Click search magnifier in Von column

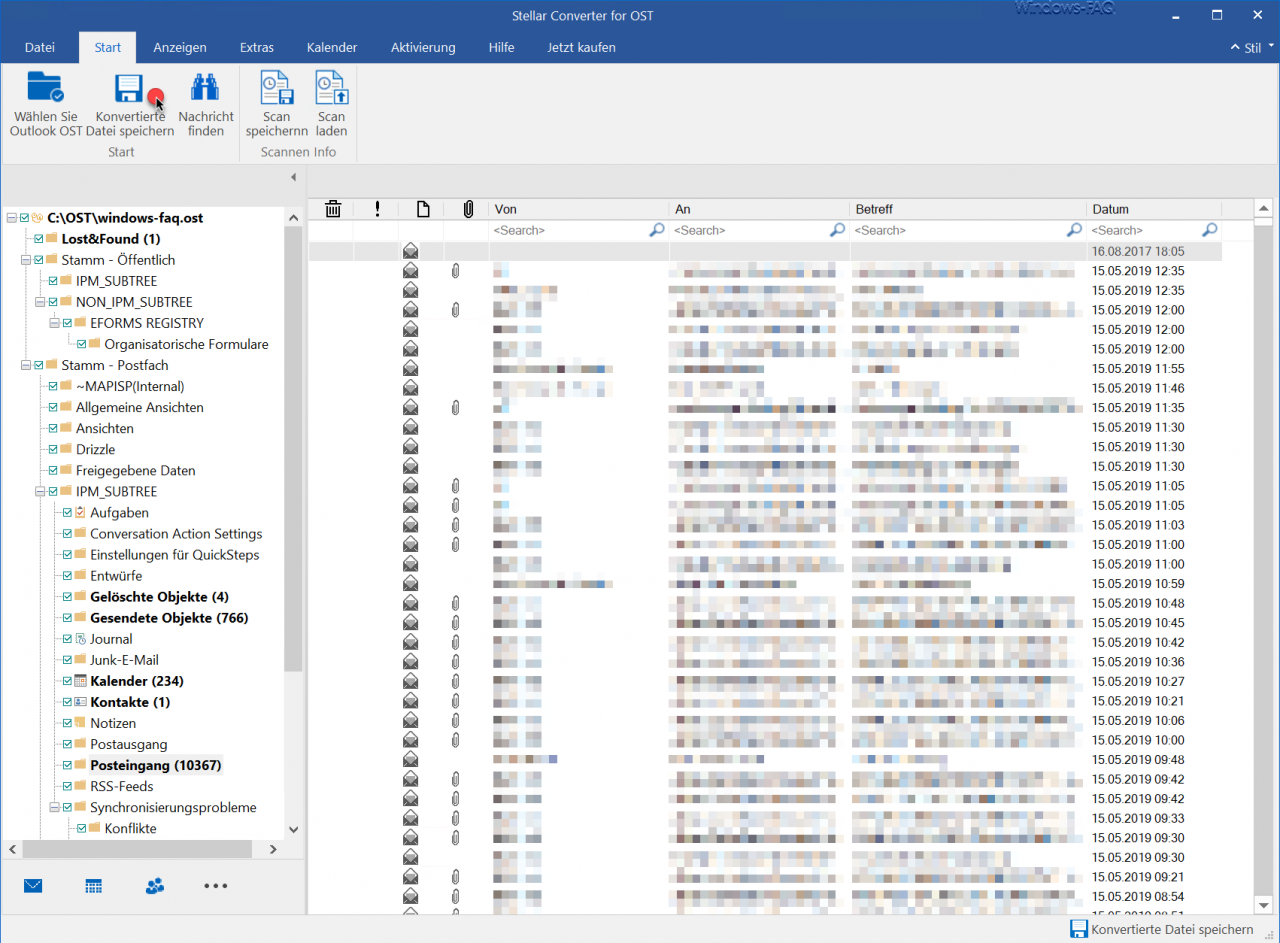[657, 230]
